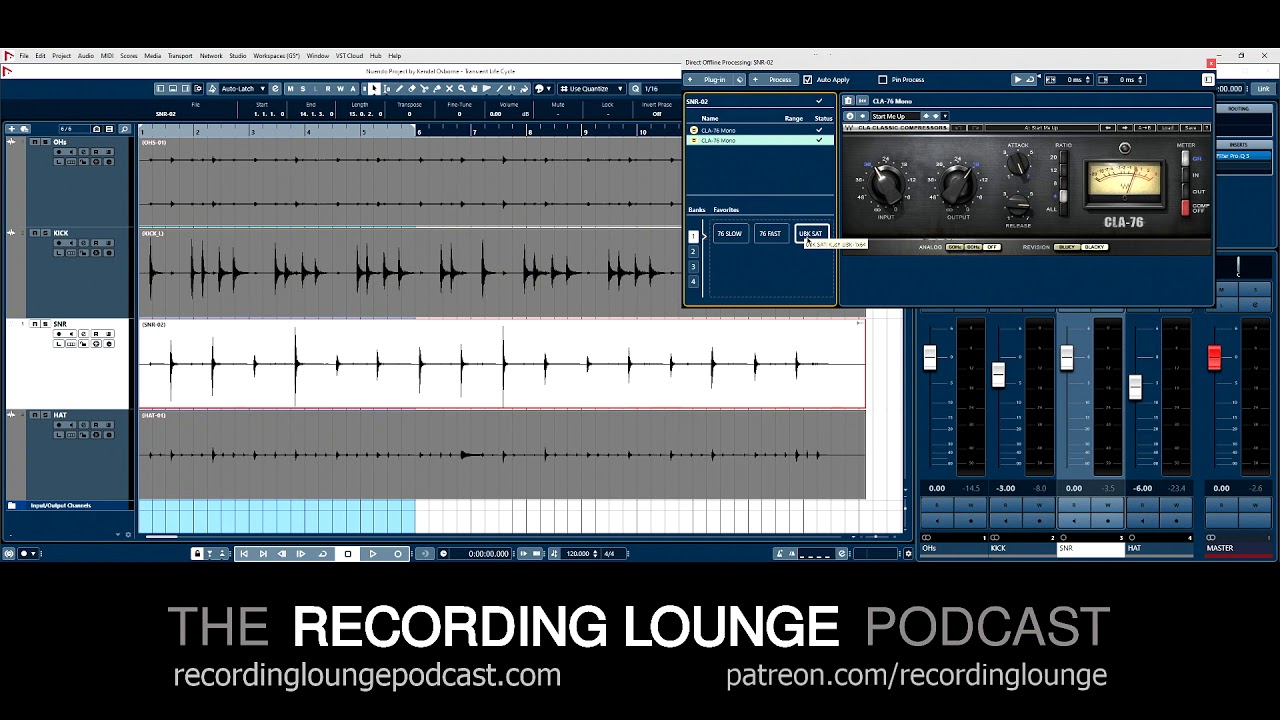Click the tempo field showing 120.000
The height and width of the screenshot is (720, 1280).
coord(579,554)
